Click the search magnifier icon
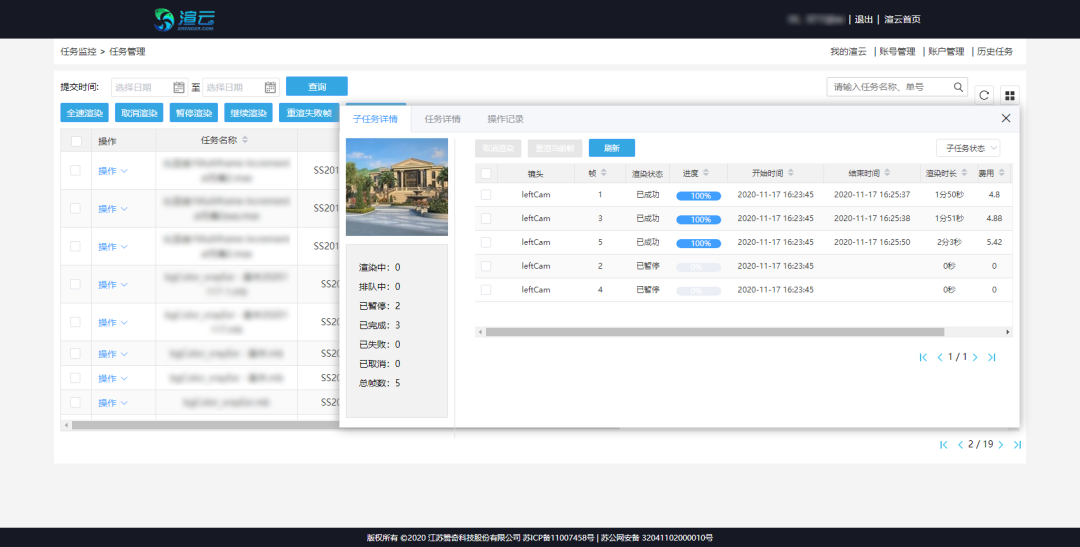The width and height of the screenshot is (1080, 547). [959, 87]
